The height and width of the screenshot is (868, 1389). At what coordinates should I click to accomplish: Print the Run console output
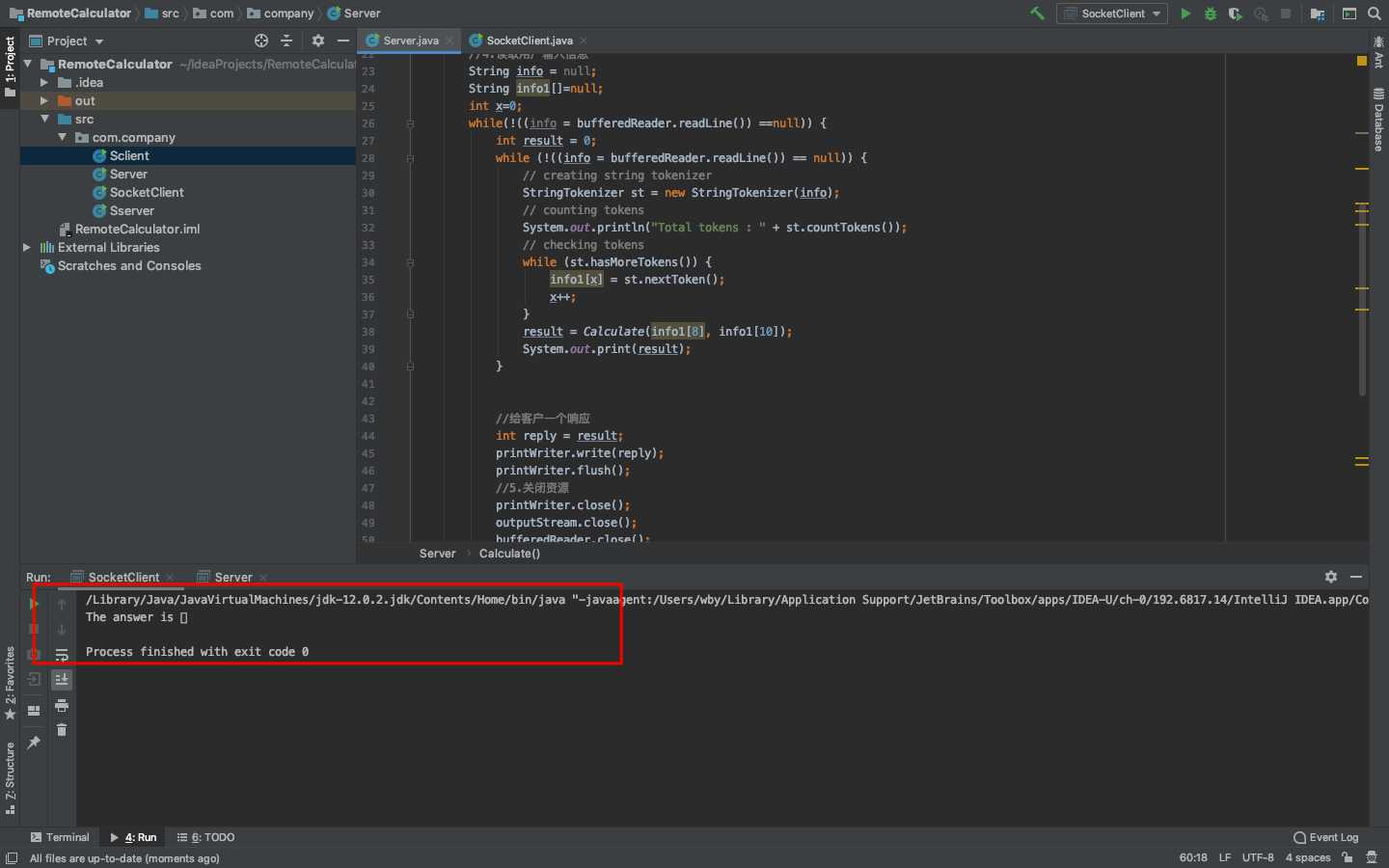tap(62, 706)
